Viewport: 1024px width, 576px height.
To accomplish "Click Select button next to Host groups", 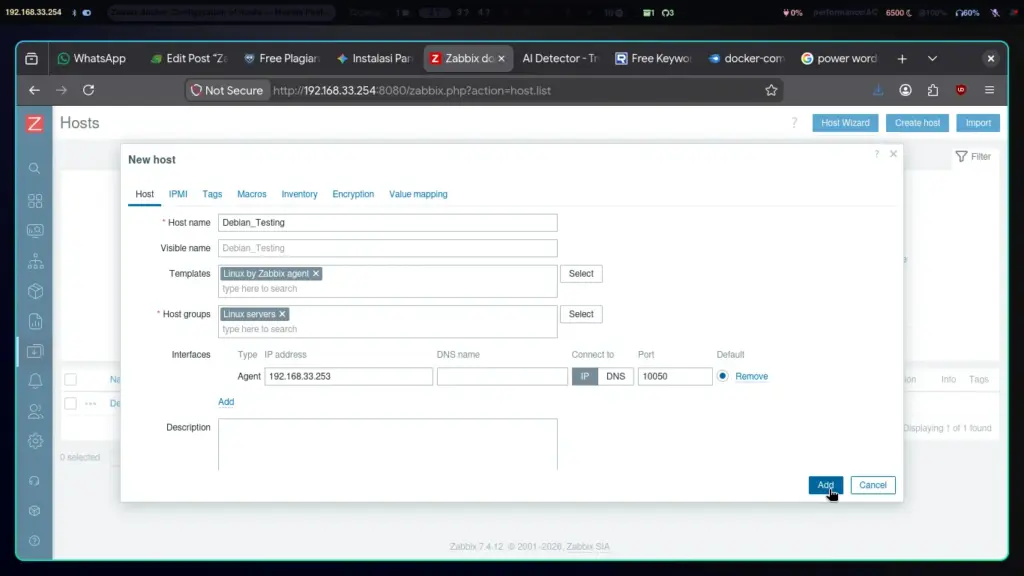I will (x=581, y=314).
